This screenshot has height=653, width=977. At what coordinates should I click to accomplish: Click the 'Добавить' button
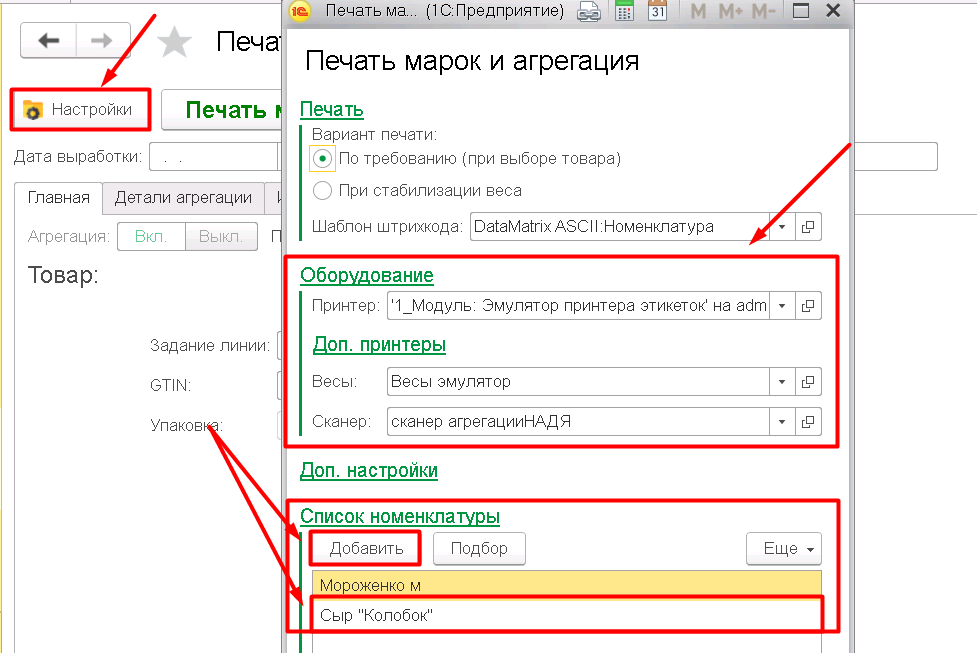coord(366,548)
